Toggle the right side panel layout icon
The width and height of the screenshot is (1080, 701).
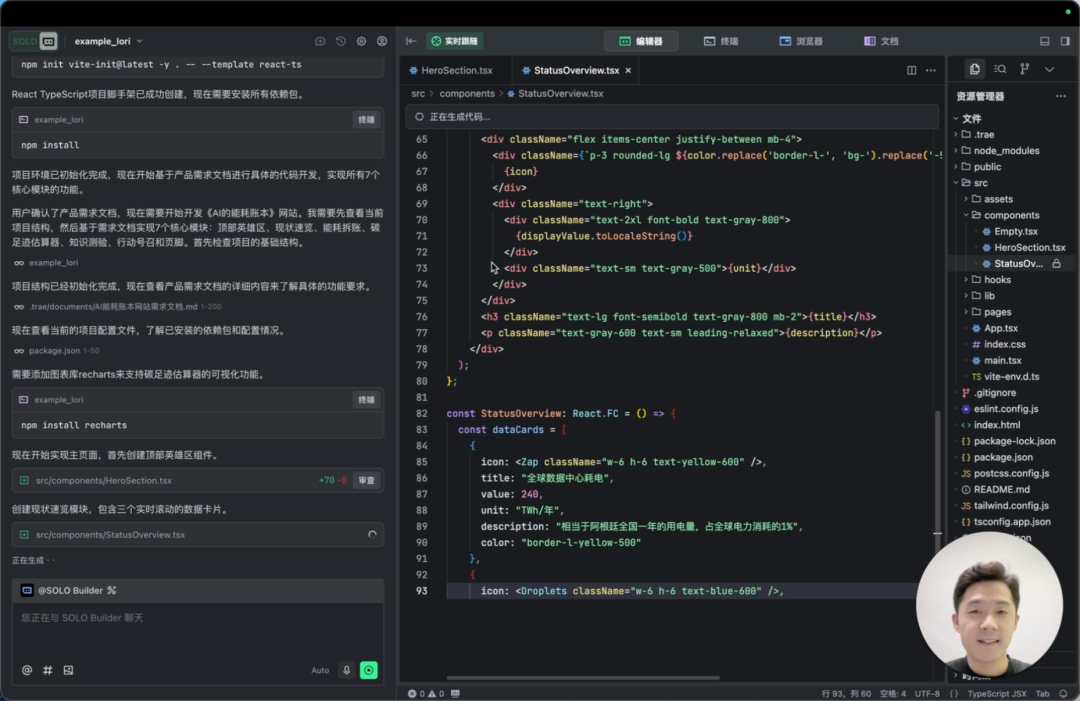[1065, 41]
